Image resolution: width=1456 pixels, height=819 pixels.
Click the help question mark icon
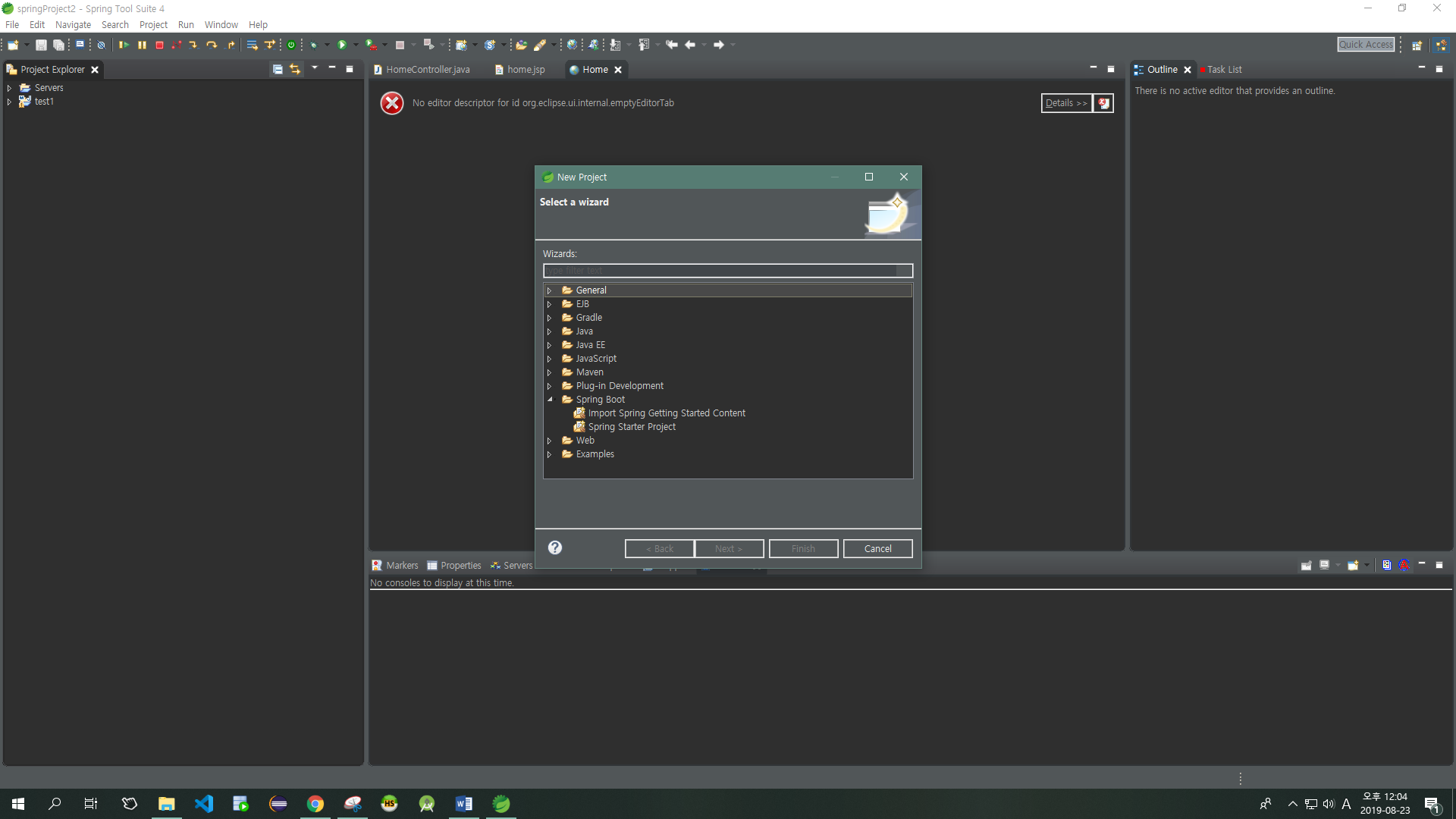click(555, 548)
